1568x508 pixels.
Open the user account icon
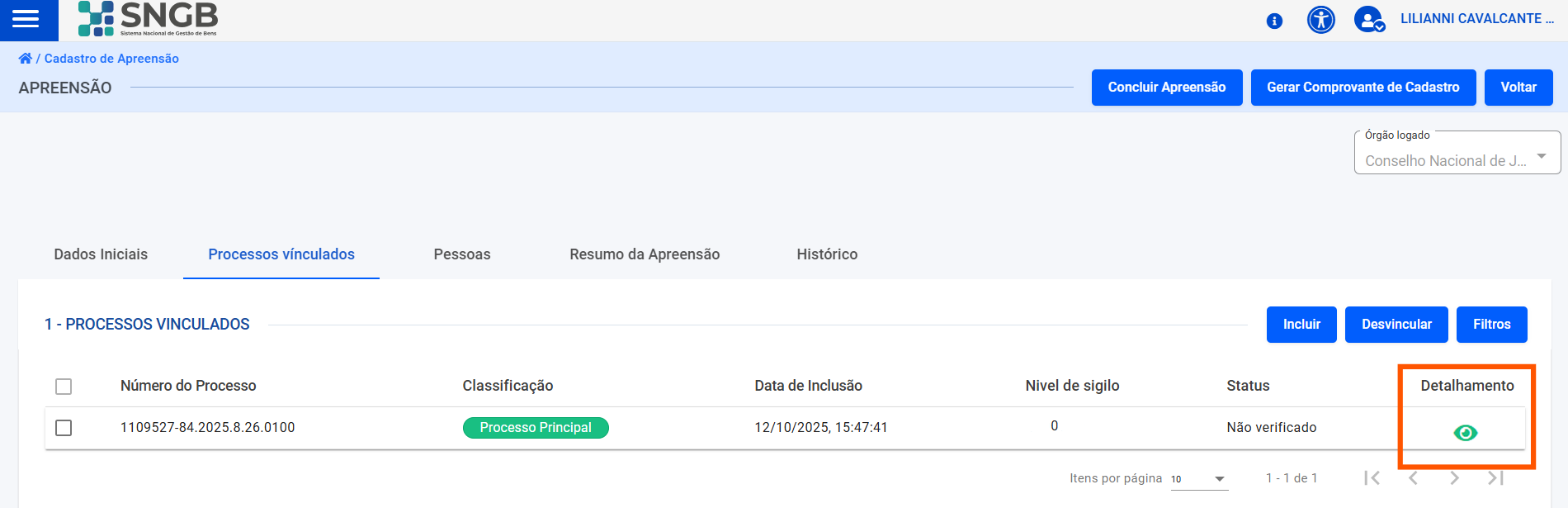click(1368, 21)
